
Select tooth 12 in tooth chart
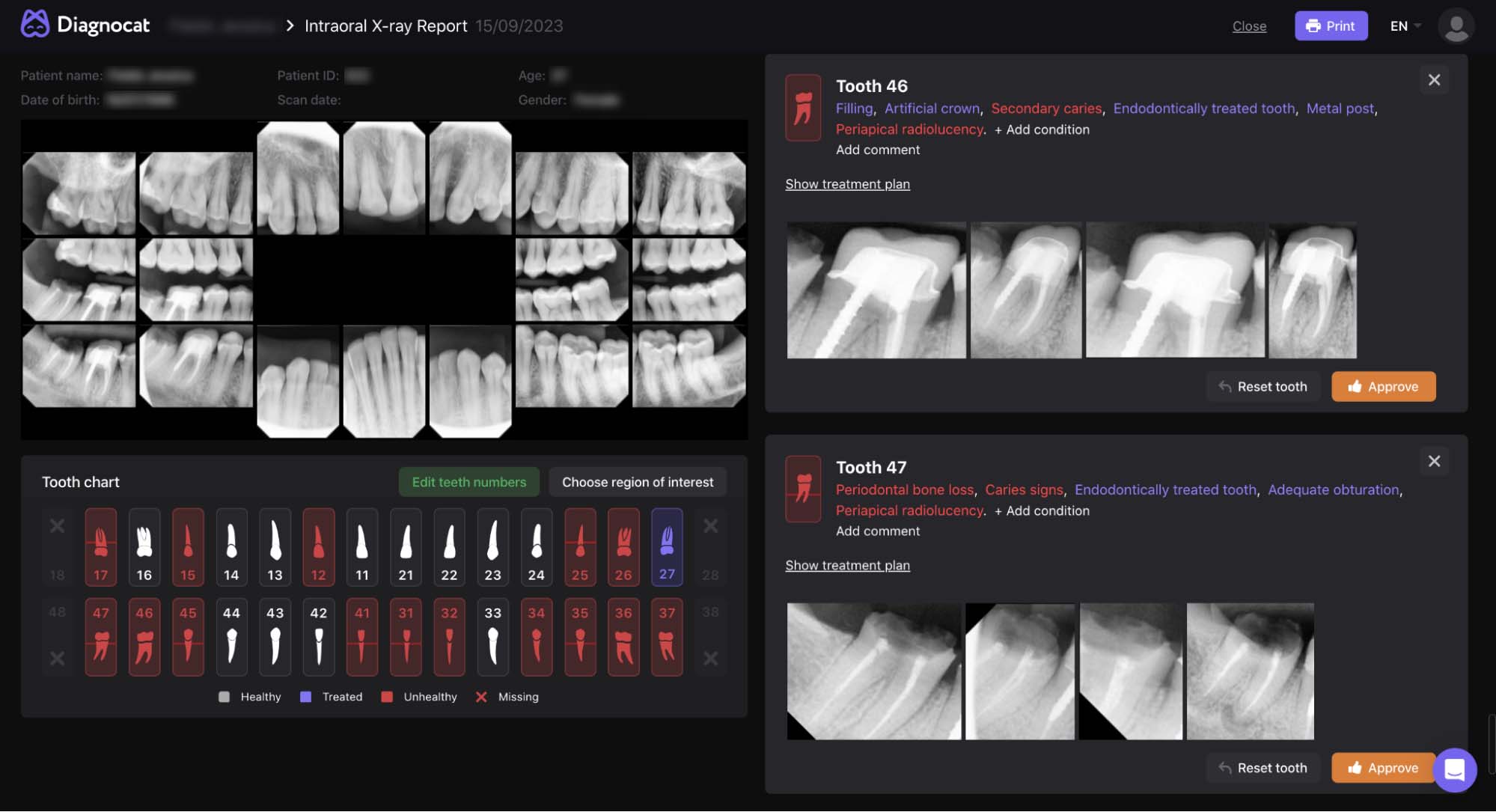[x=319, y=547]
